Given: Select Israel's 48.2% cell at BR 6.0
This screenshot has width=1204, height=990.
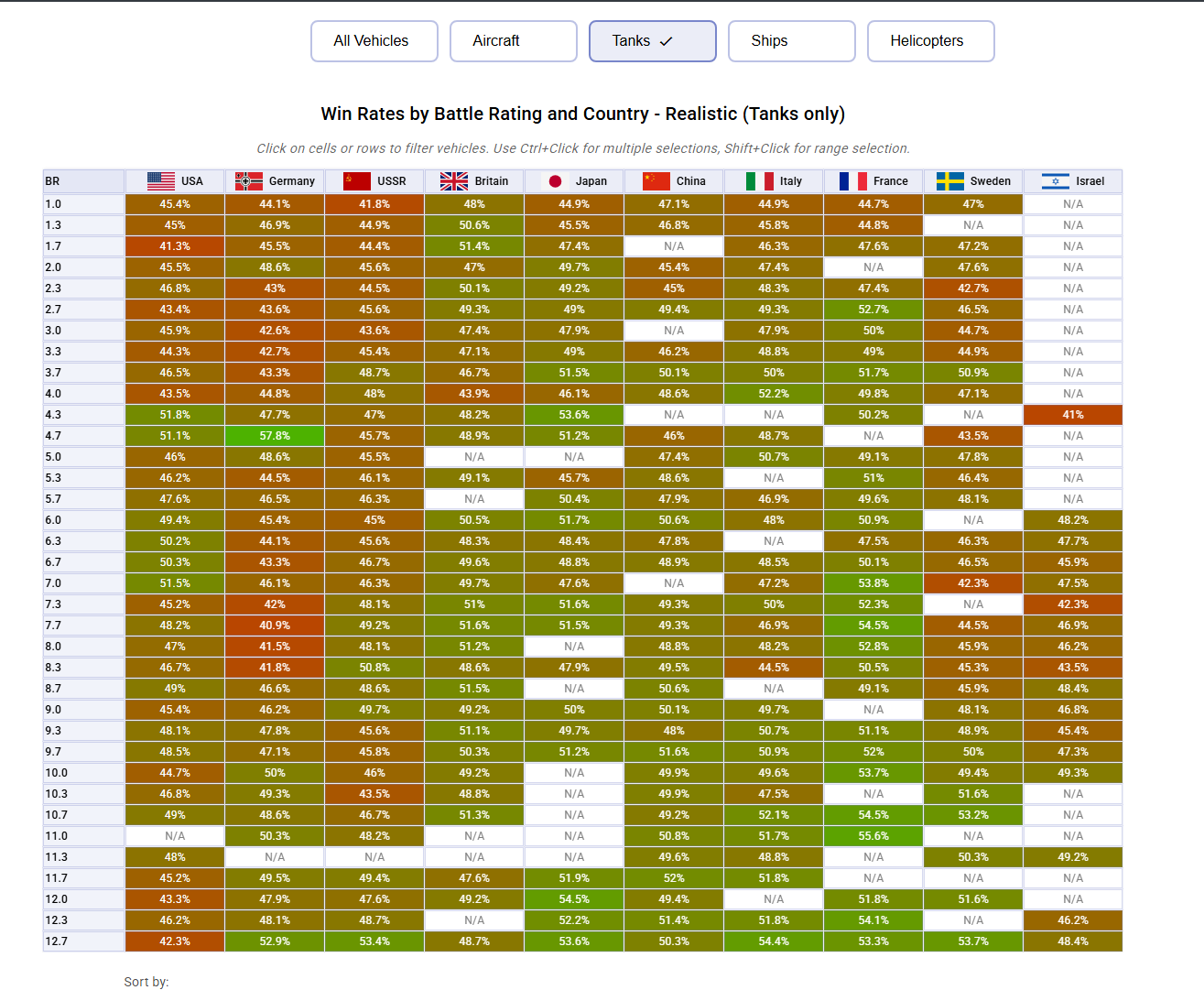Looking at the screenshot, I should 1073,520.
